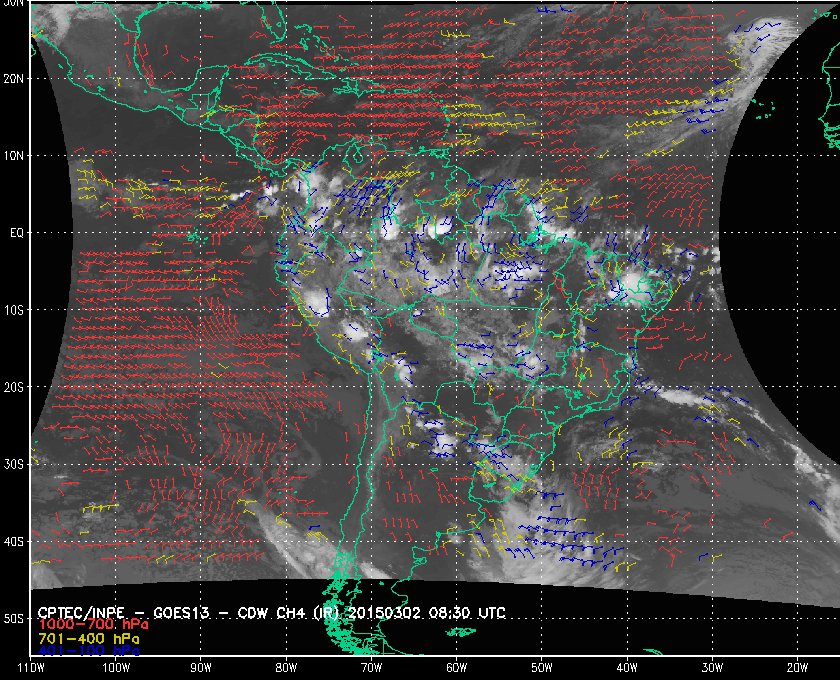Screen dimensions: 840x680
Task: Click the 80W longitude axis label
Action: click(x=286, y=668)
